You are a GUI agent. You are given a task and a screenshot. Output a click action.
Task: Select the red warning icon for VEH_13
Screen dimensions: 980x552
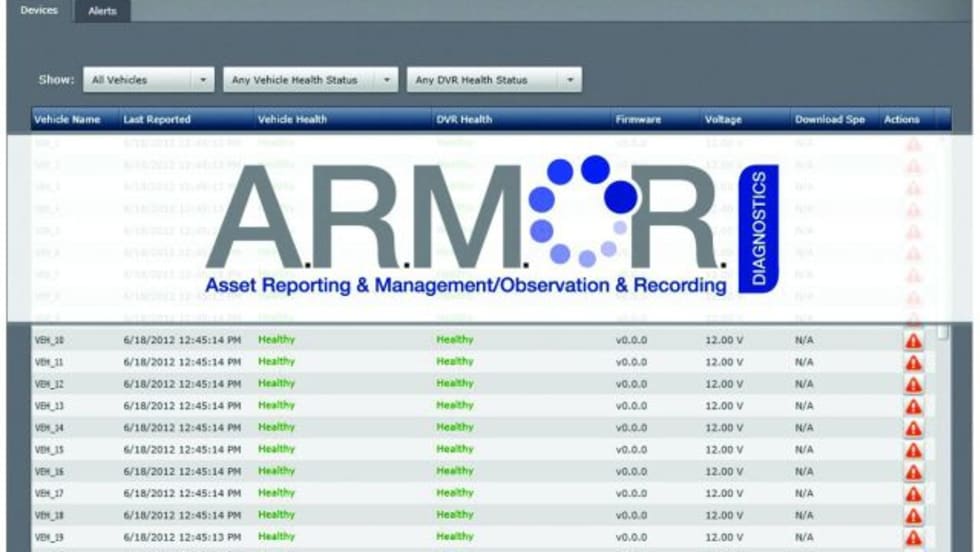pyautogui.click(x=913, y=407)
